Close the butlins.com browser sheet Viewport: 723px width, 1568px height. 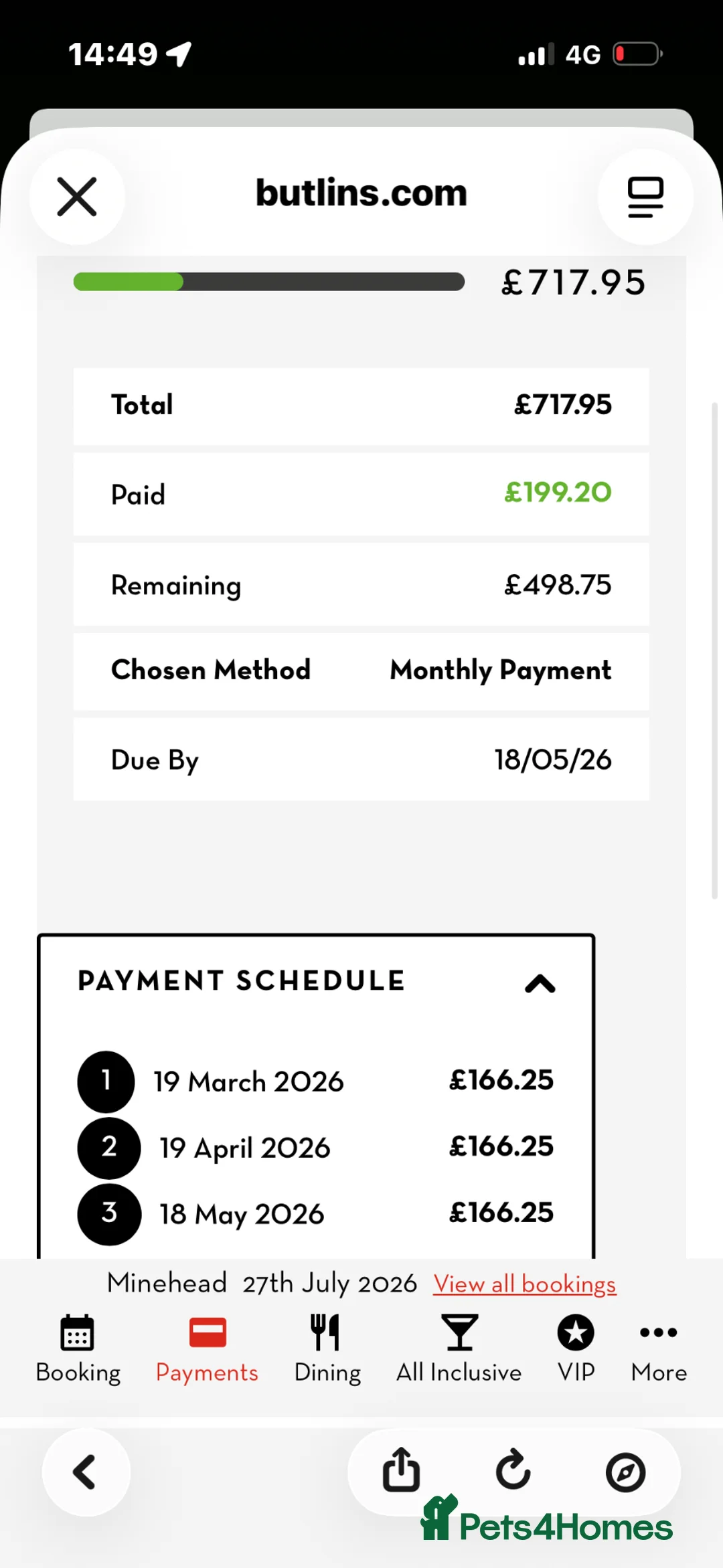77,197
